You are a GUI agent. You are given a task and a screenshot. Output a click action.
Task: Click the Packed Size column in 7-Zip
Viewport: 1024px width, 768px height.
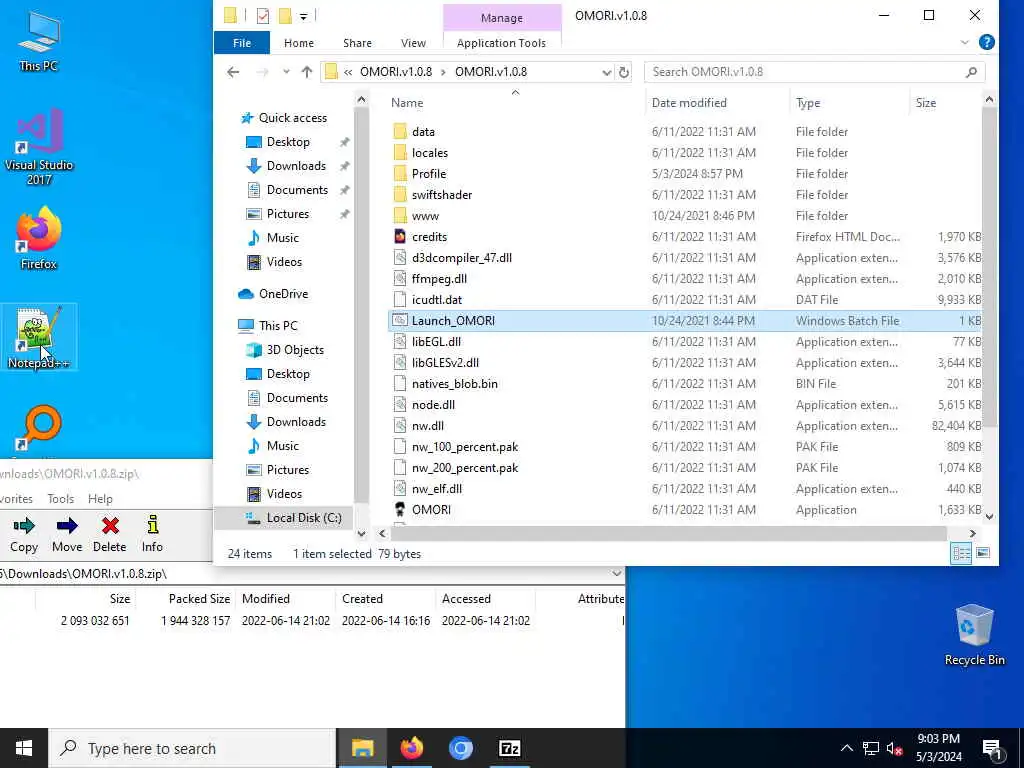point(185,598)
